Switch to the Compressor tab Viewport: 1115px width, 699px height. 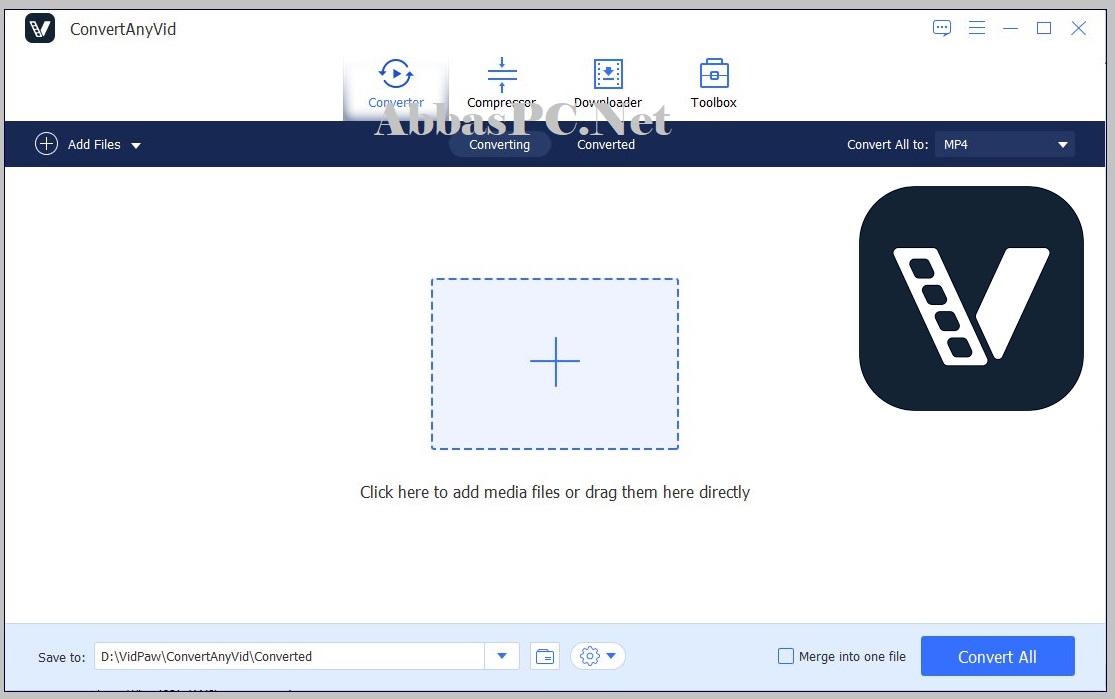tap(501, 84)
